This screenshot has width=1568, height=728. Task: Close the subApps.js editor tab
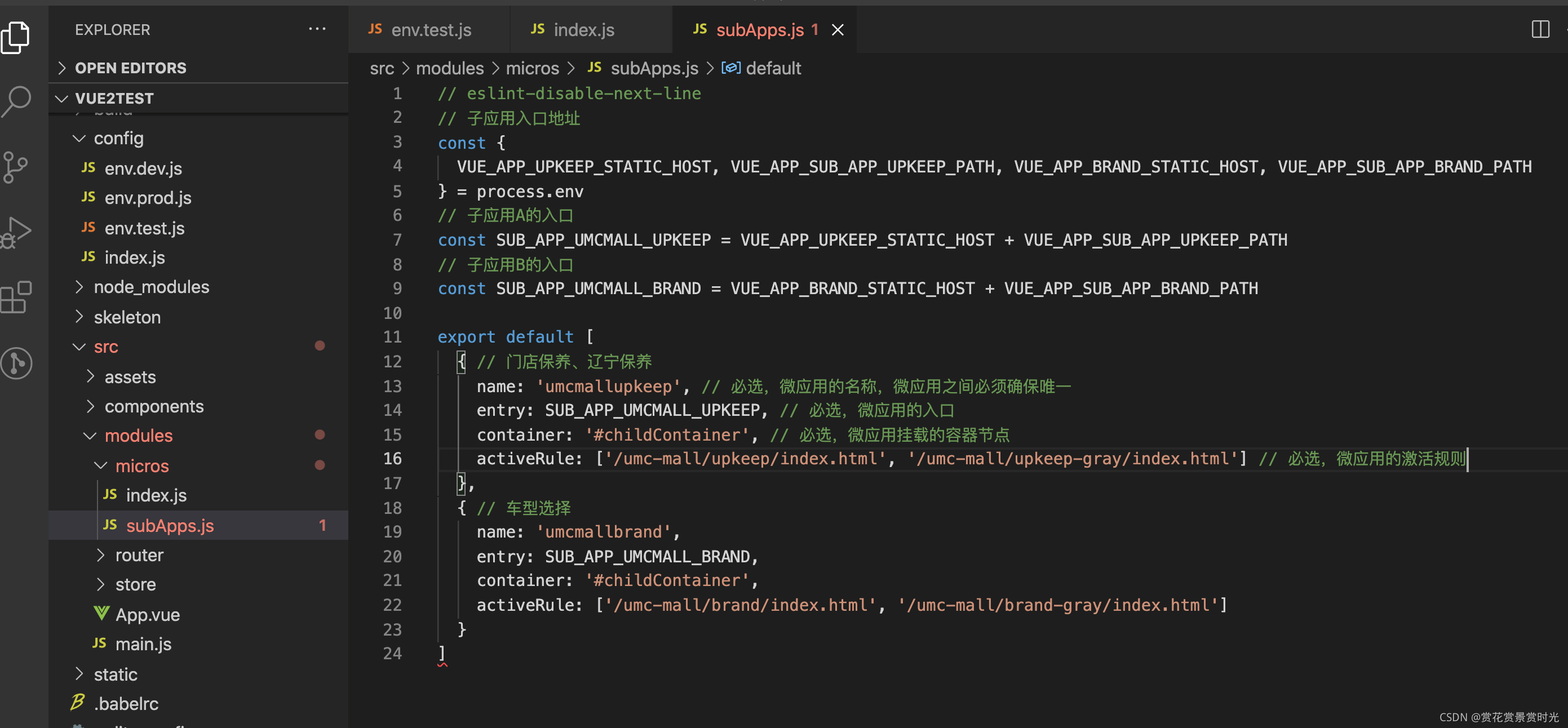[838, 30]
